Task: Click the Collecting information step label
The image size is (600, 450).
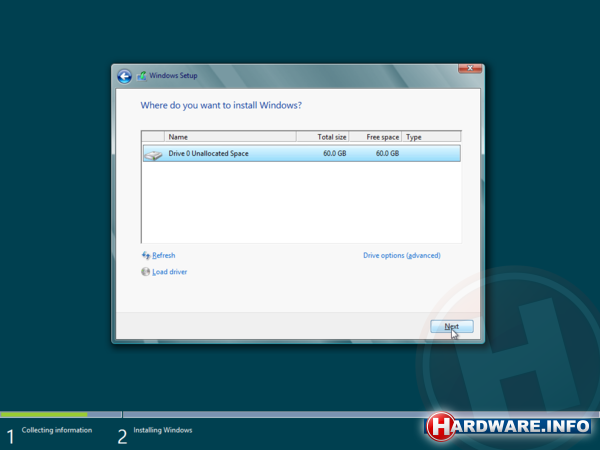Action: coord(57,430)
